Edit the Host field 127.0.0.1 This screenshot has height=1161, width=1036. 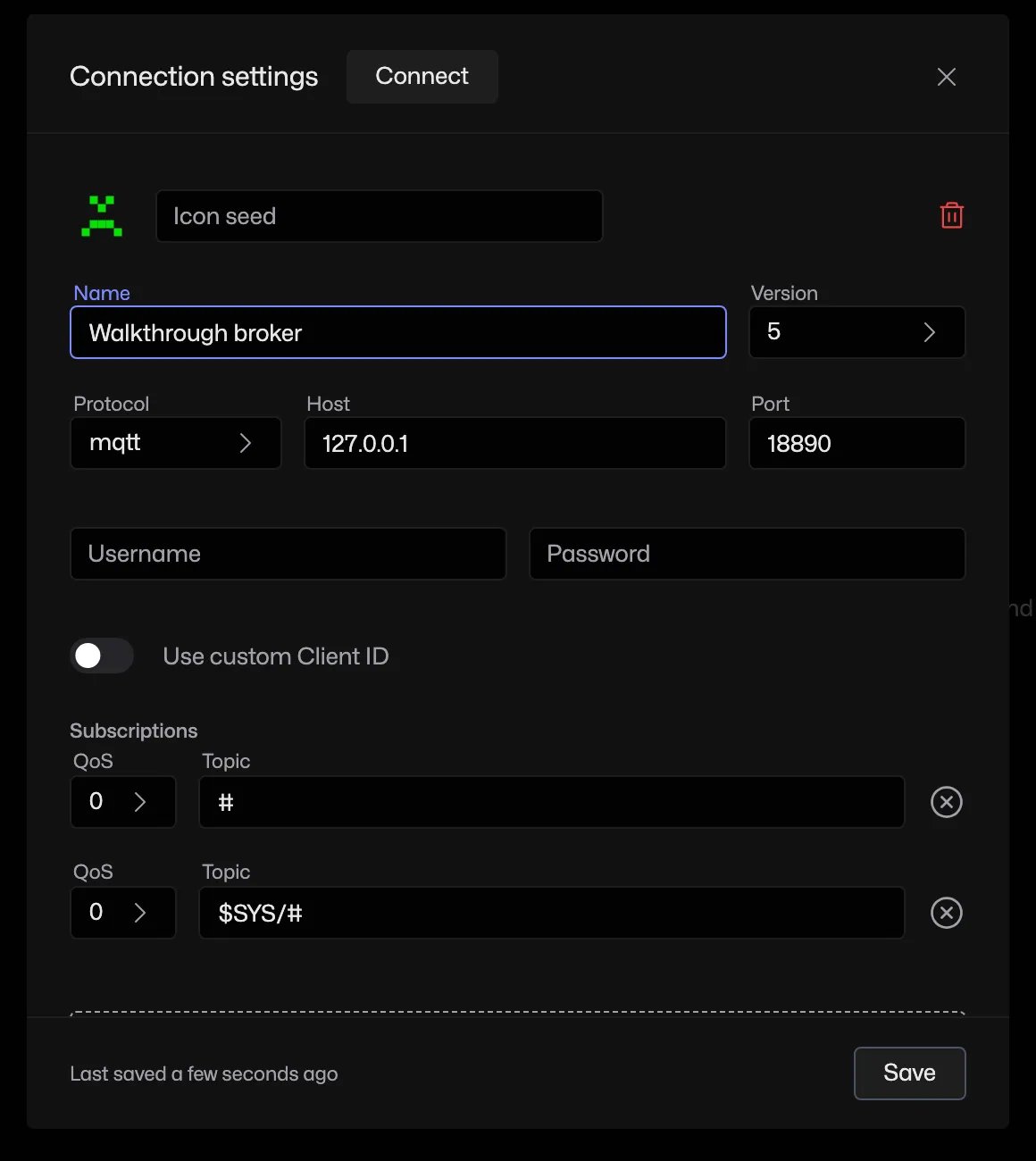tap(515, 443)
